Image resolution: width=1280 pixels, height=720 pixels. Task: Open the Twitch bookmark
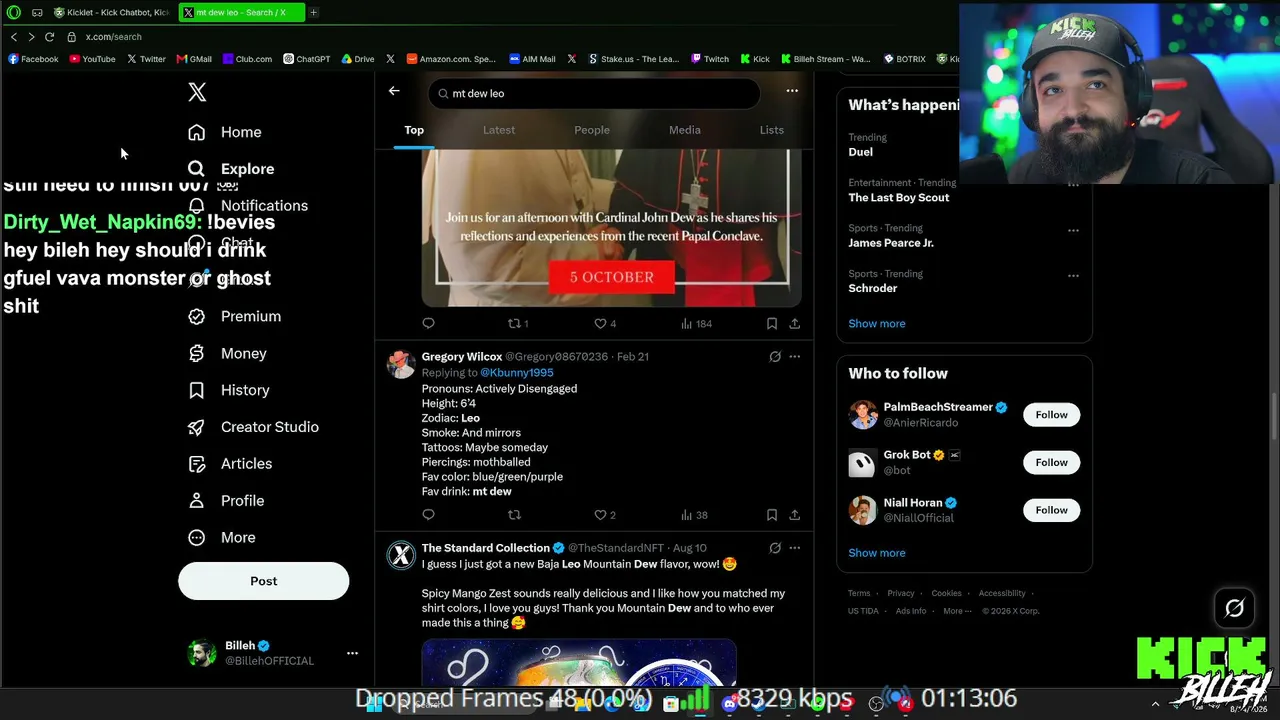click(x=710, y=59)
